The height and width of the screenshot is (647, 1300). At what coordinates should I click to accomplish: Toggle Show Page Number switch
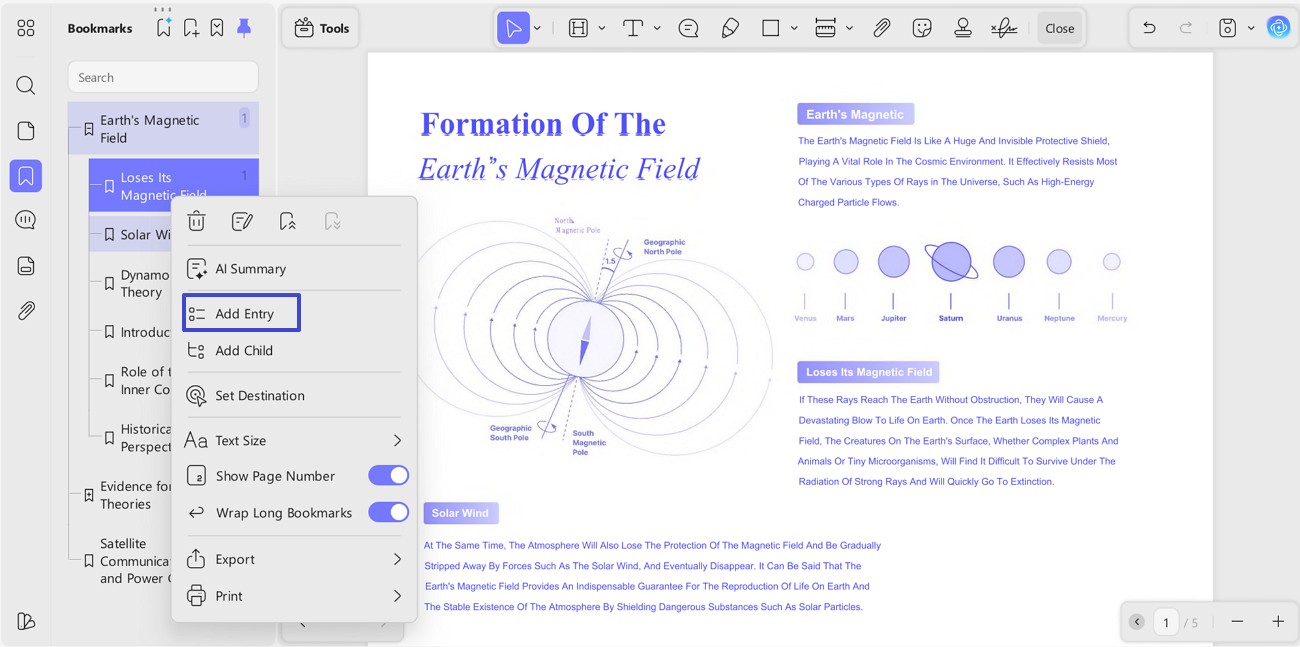[388, 476]
